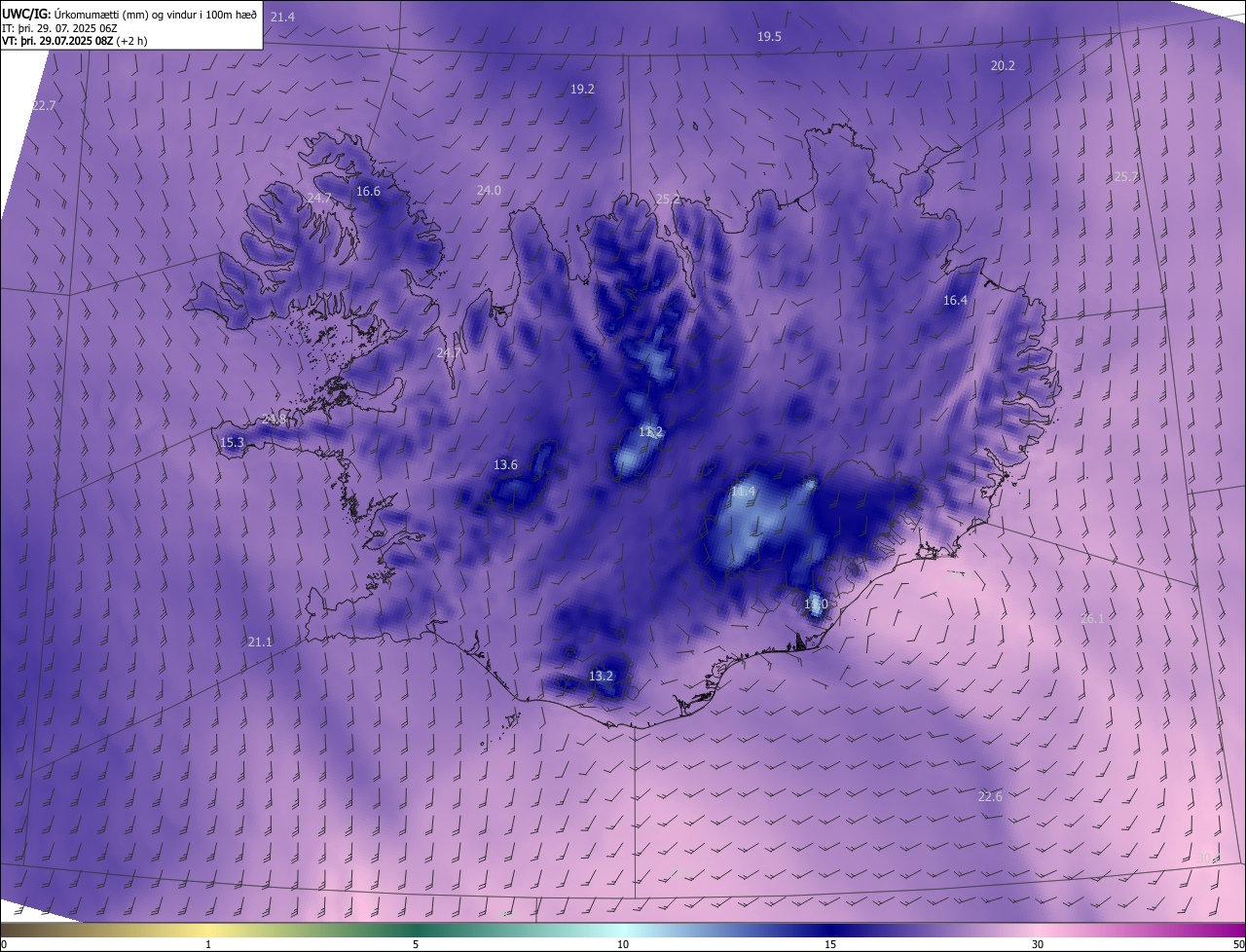
Task: Click the 11.4 value label
Action: pos(743,493)
